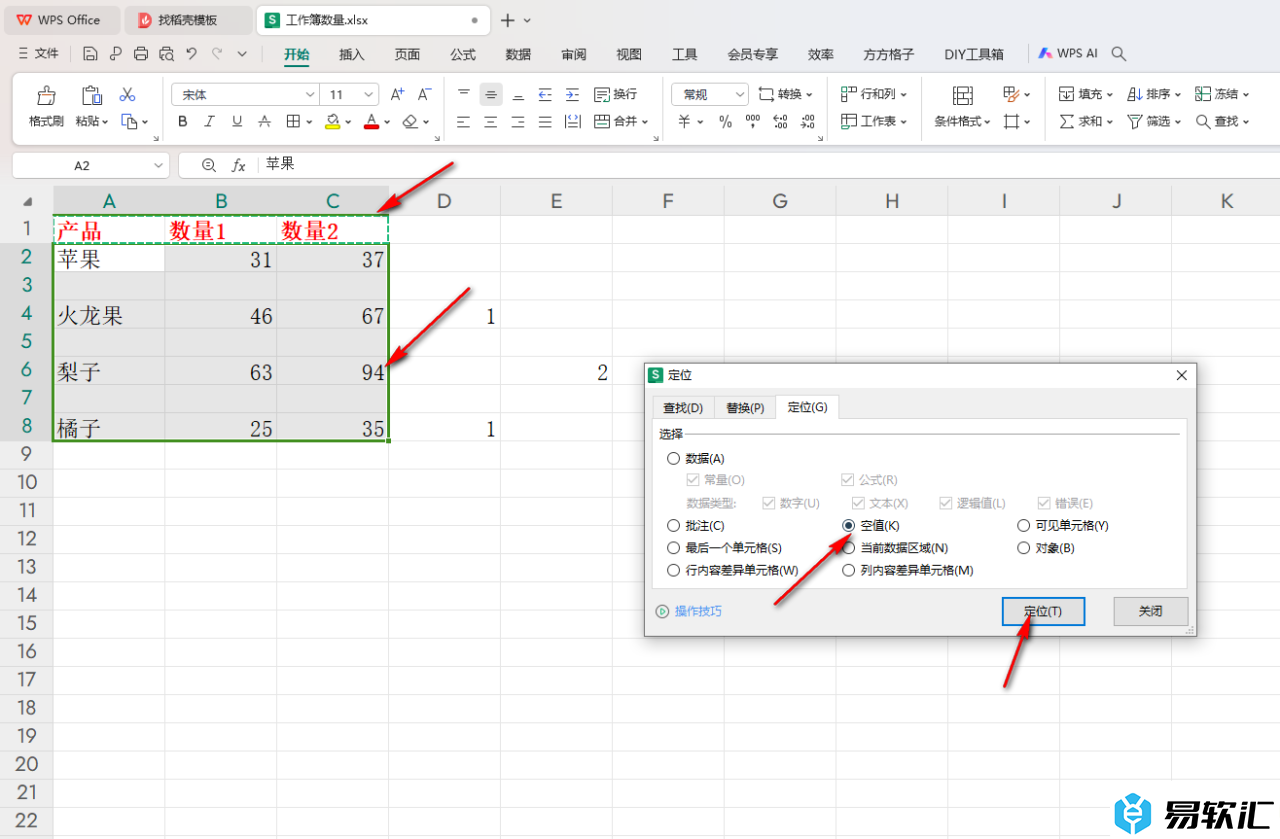Decrease font size with A- icon
1280x839 pixels.
(424, 95)
